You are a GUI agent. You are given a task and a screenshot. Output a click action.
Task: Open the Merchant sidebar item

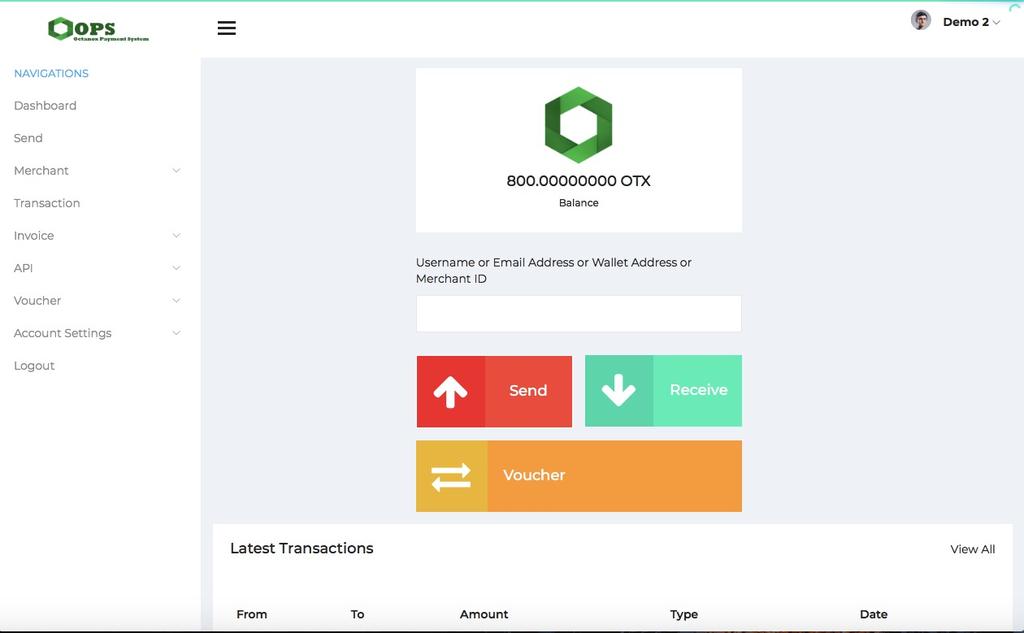[x=41, y=170]
